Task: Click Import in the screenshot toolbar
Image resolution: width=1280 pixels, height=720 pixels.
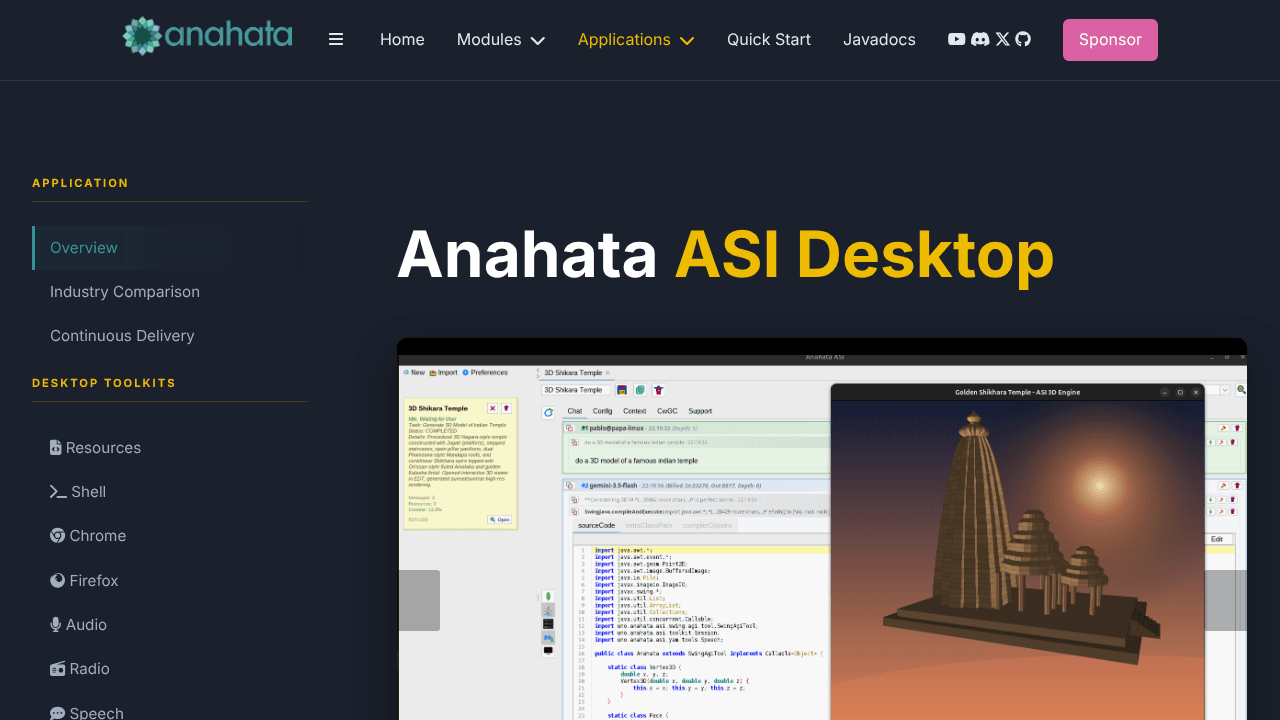Action: [x=443, y=372]
